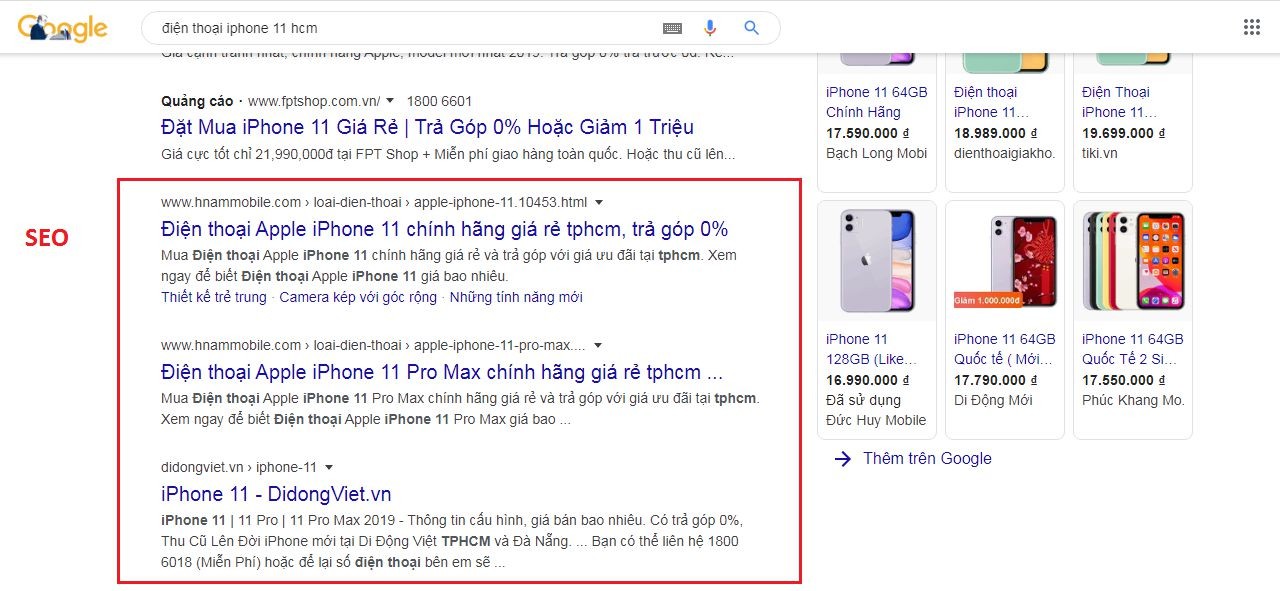Click seller name 'Bạch Long Mobi'
This screenshot has width=1280, height=591.
[877, 153]
